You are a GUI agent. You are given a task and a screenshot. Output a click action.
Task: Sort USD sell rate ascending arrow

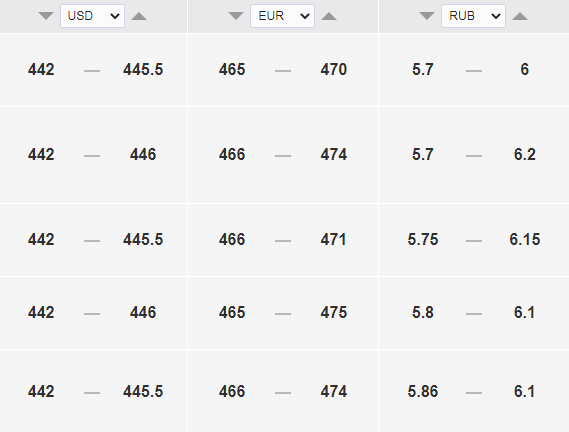[139, 16]
